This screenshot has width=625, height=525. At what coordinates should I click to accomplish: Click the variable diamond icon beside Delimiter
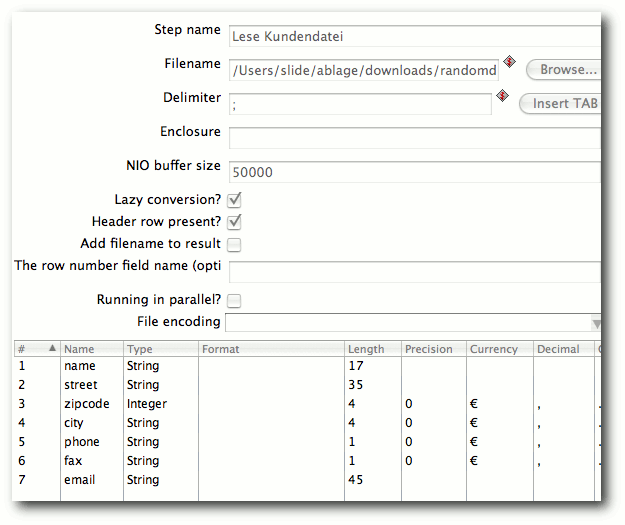pyautogui.click(x=502, y=96)
